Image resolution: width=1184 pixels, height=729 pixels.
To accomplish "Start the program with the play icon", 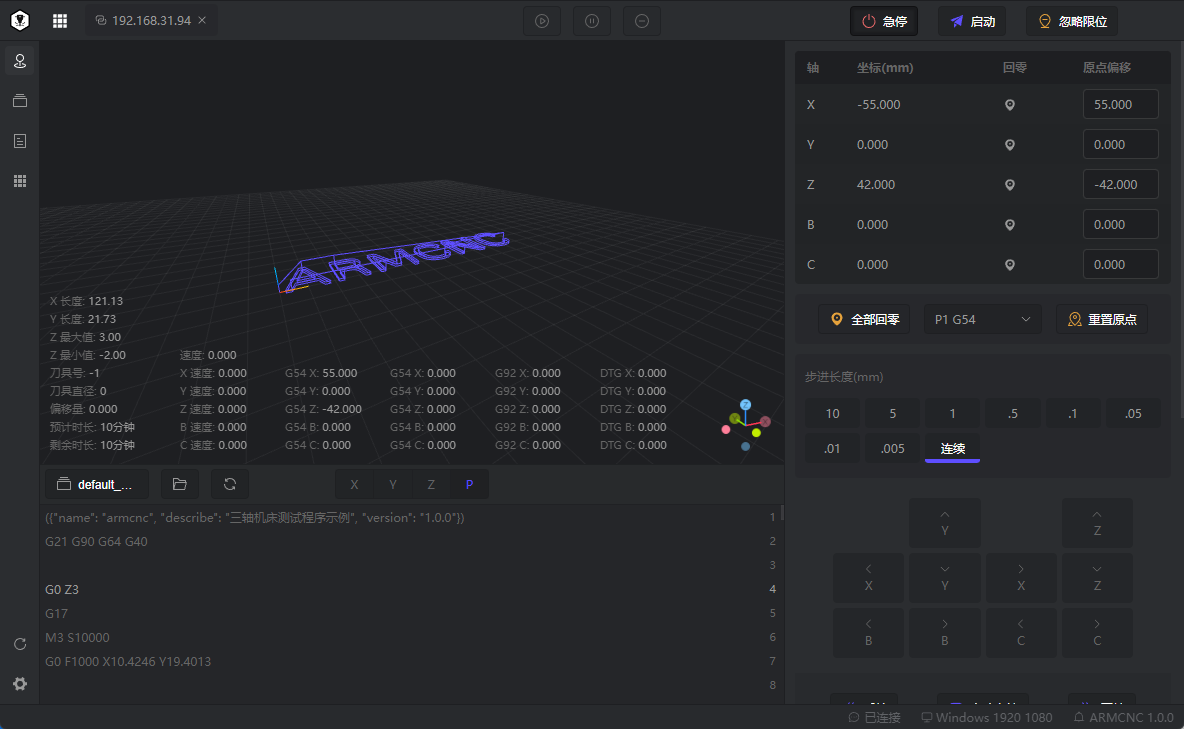I will coord(542,21).
